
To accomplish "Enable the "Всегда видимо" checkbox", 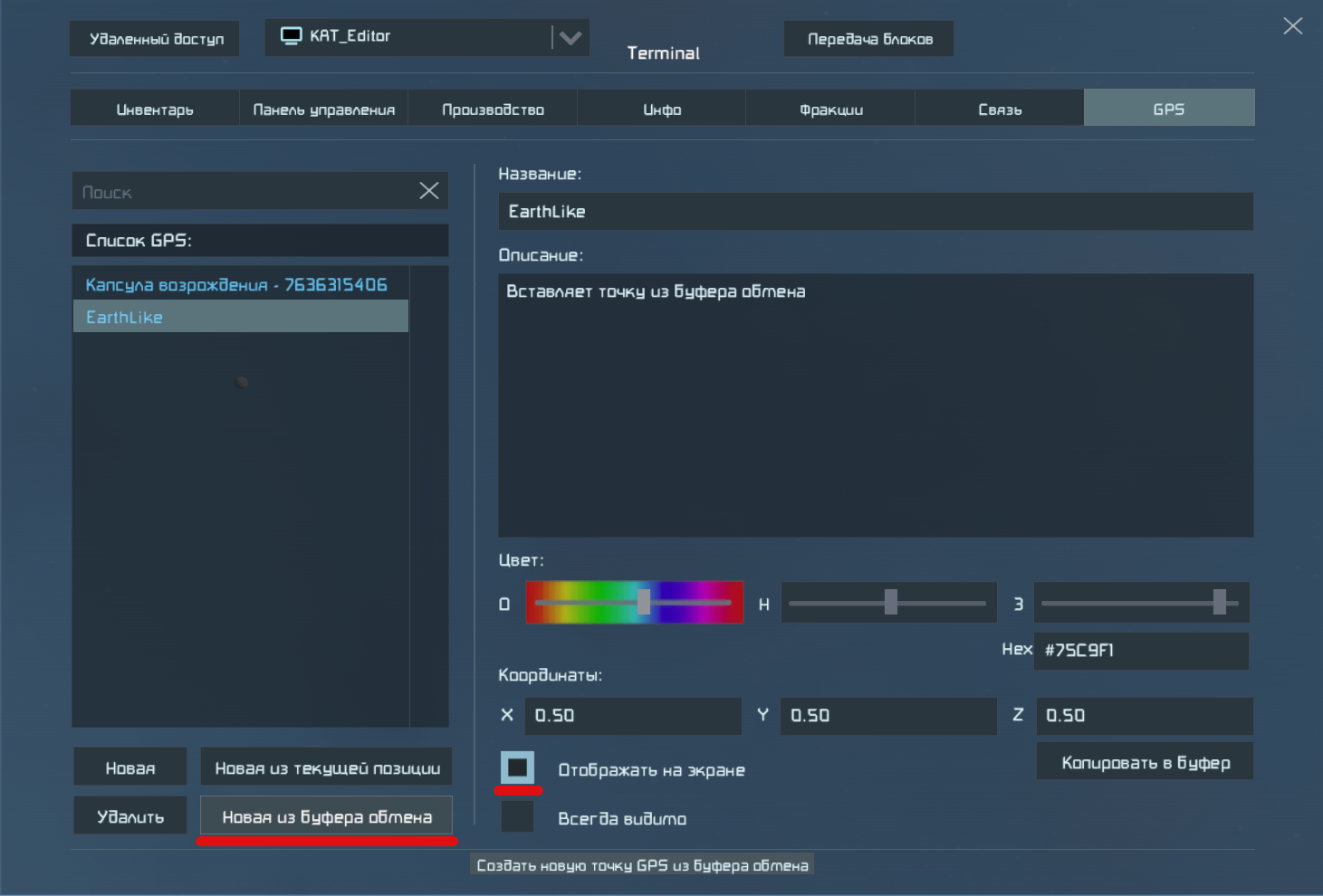I will click(x=517, y=816).
